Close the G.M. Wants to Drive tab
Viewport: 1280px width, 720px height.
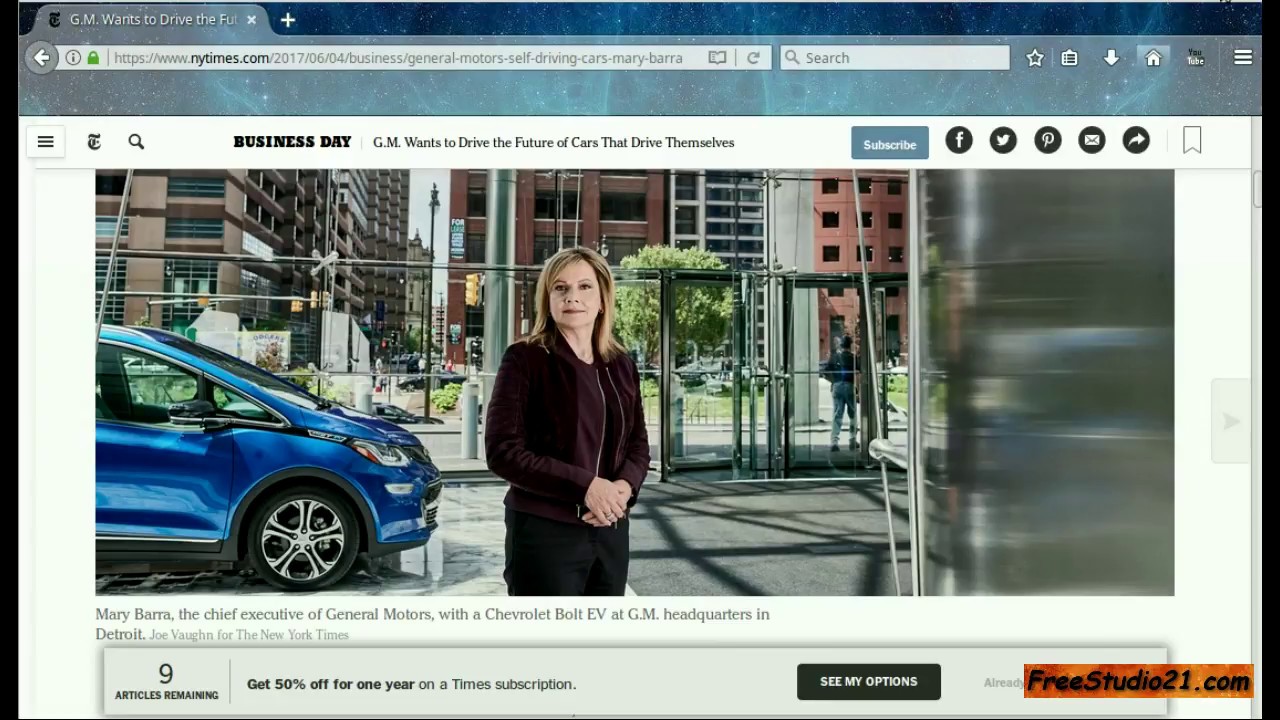pyautogui.click(x=251, y=20)
